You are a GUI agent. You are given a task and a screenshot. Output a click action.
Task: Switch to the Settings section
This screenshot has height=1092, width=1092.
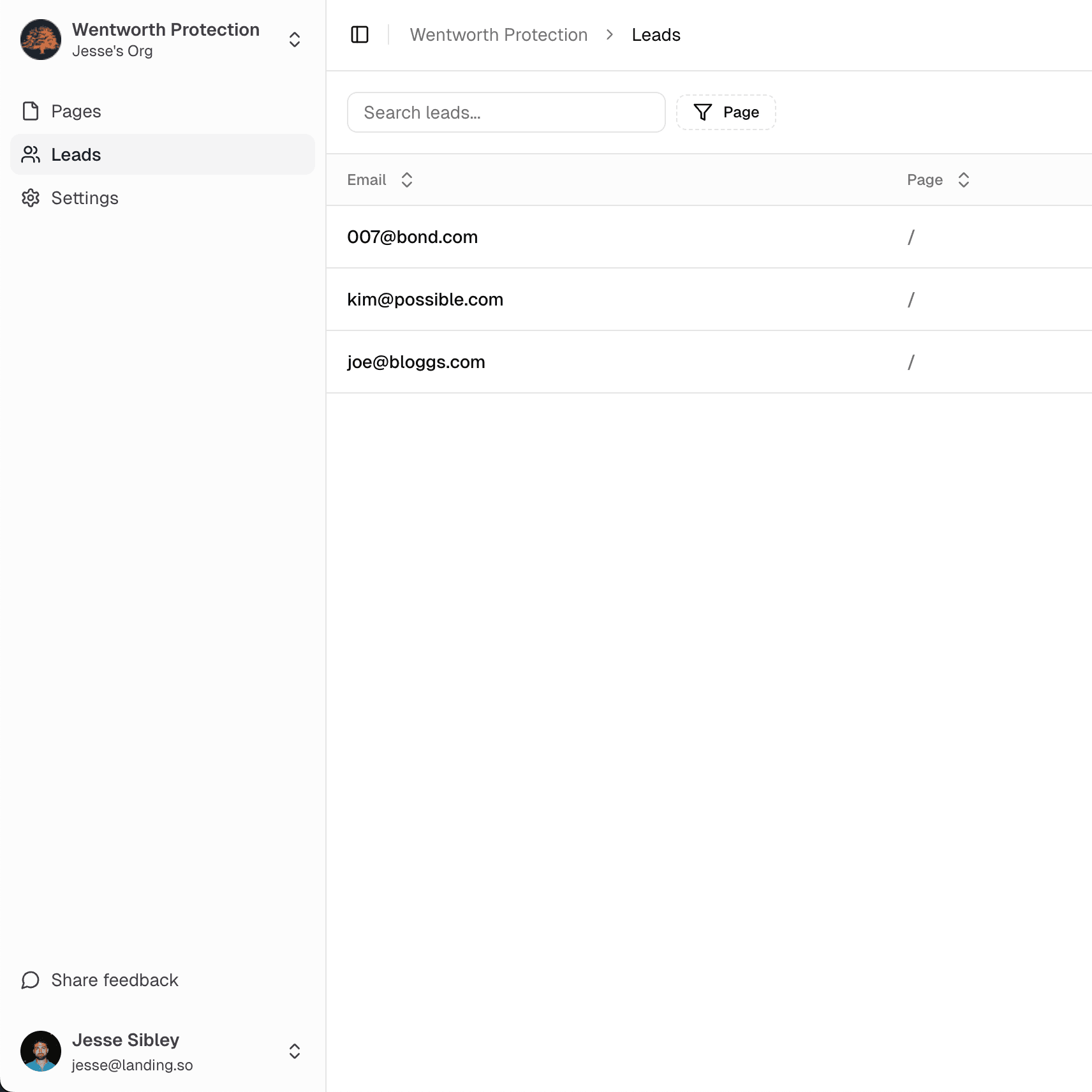[x=84, y=198]
